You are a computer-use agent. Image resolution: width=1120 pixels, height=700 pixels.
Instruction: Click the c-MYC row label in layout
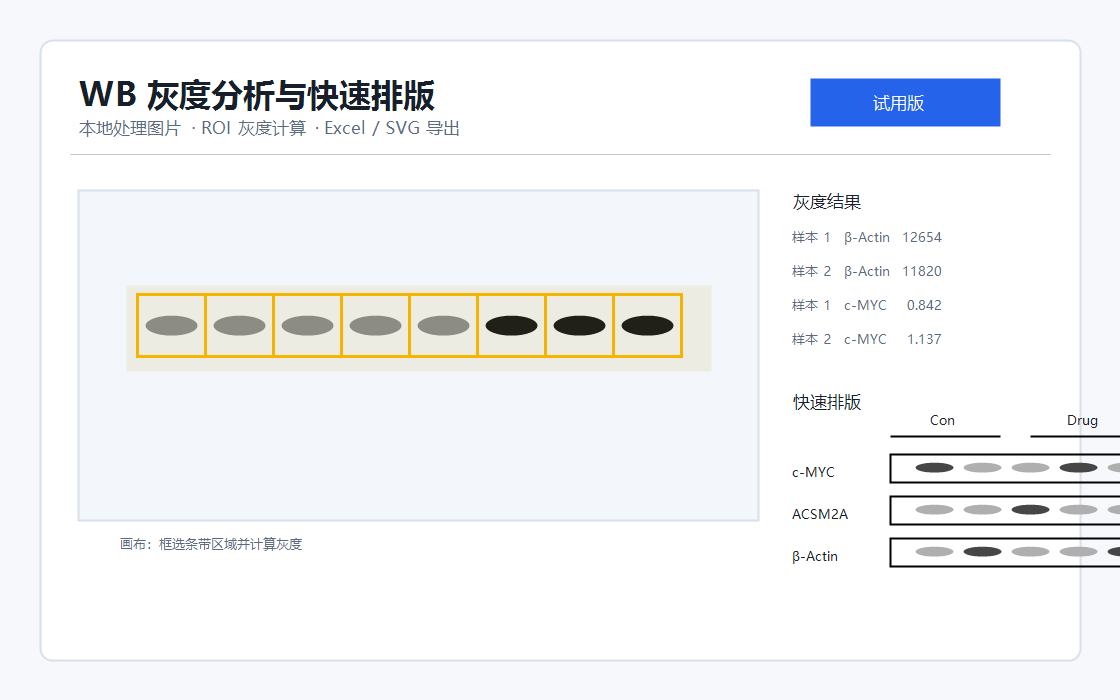[813, 472]
